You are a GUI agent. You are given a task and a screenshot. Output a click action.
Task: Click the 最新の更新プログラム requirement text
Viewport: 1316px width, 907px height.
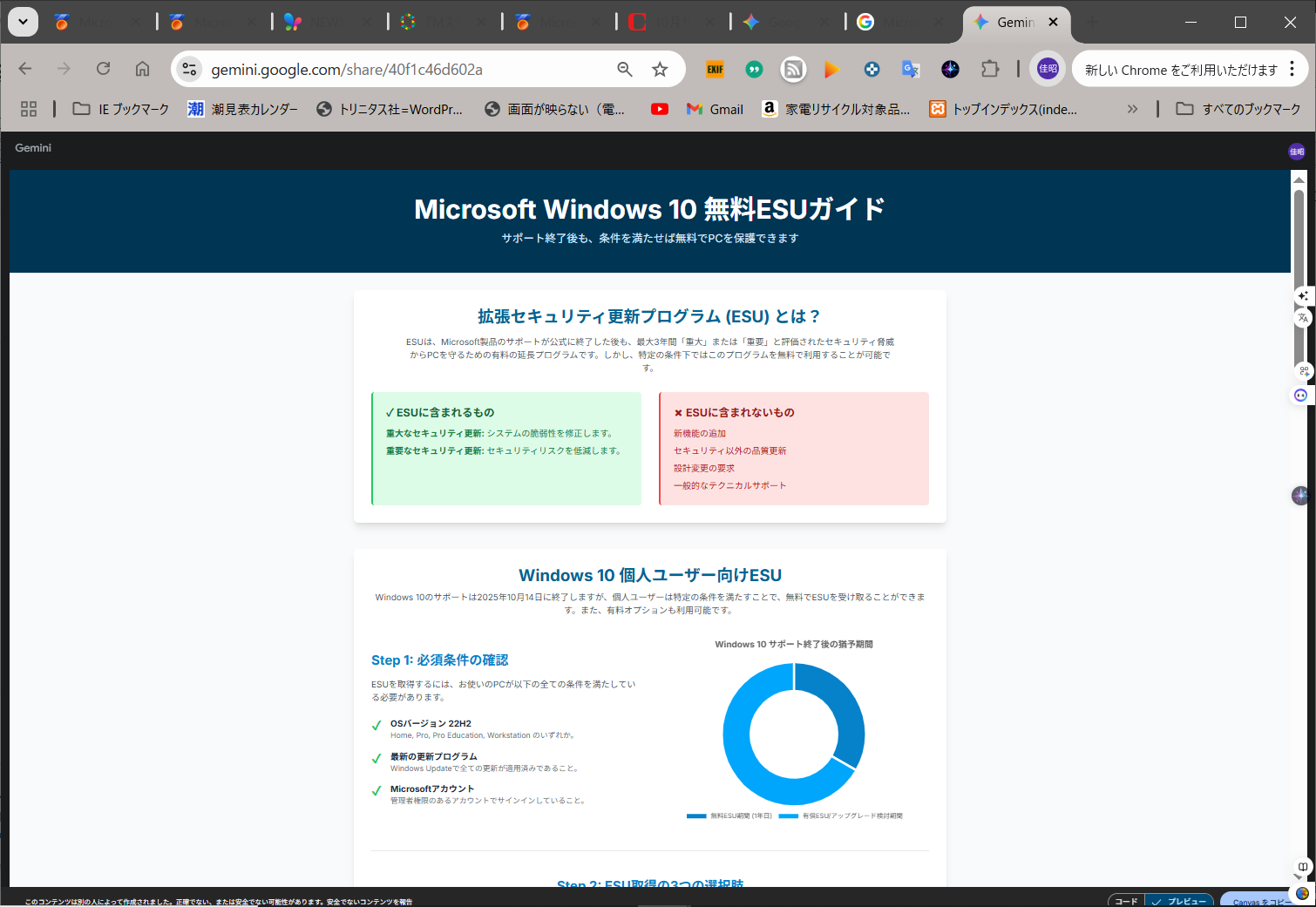point(434,756)
